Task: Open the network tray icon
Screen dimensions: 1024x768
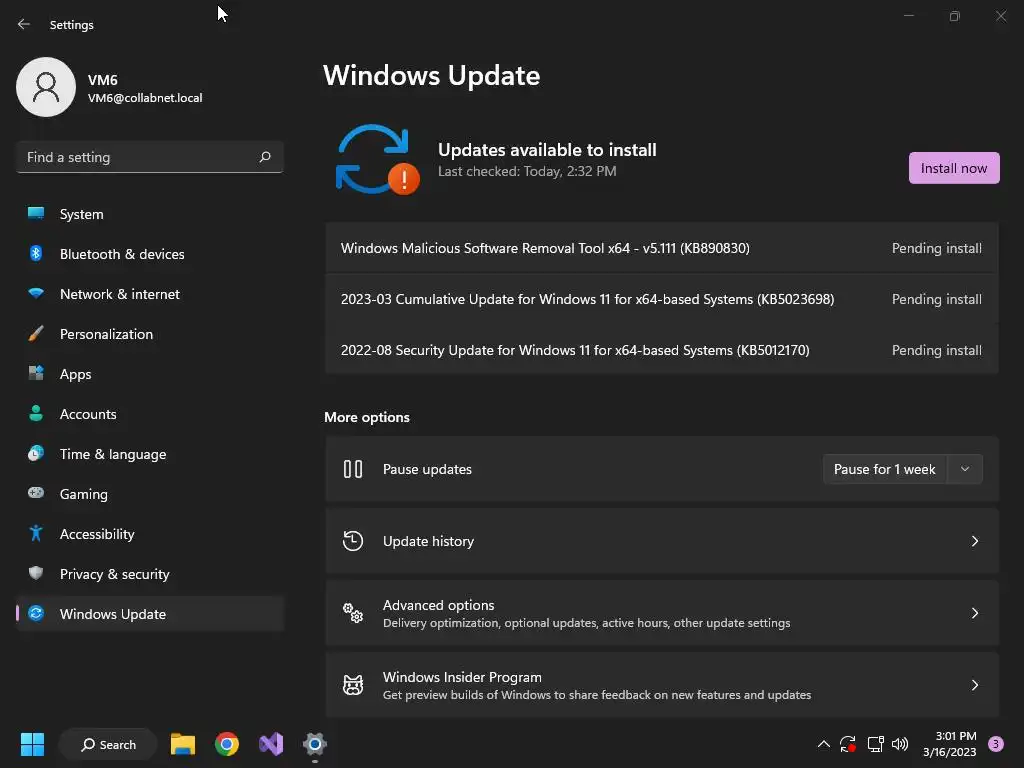Action: tap(875, 744)
